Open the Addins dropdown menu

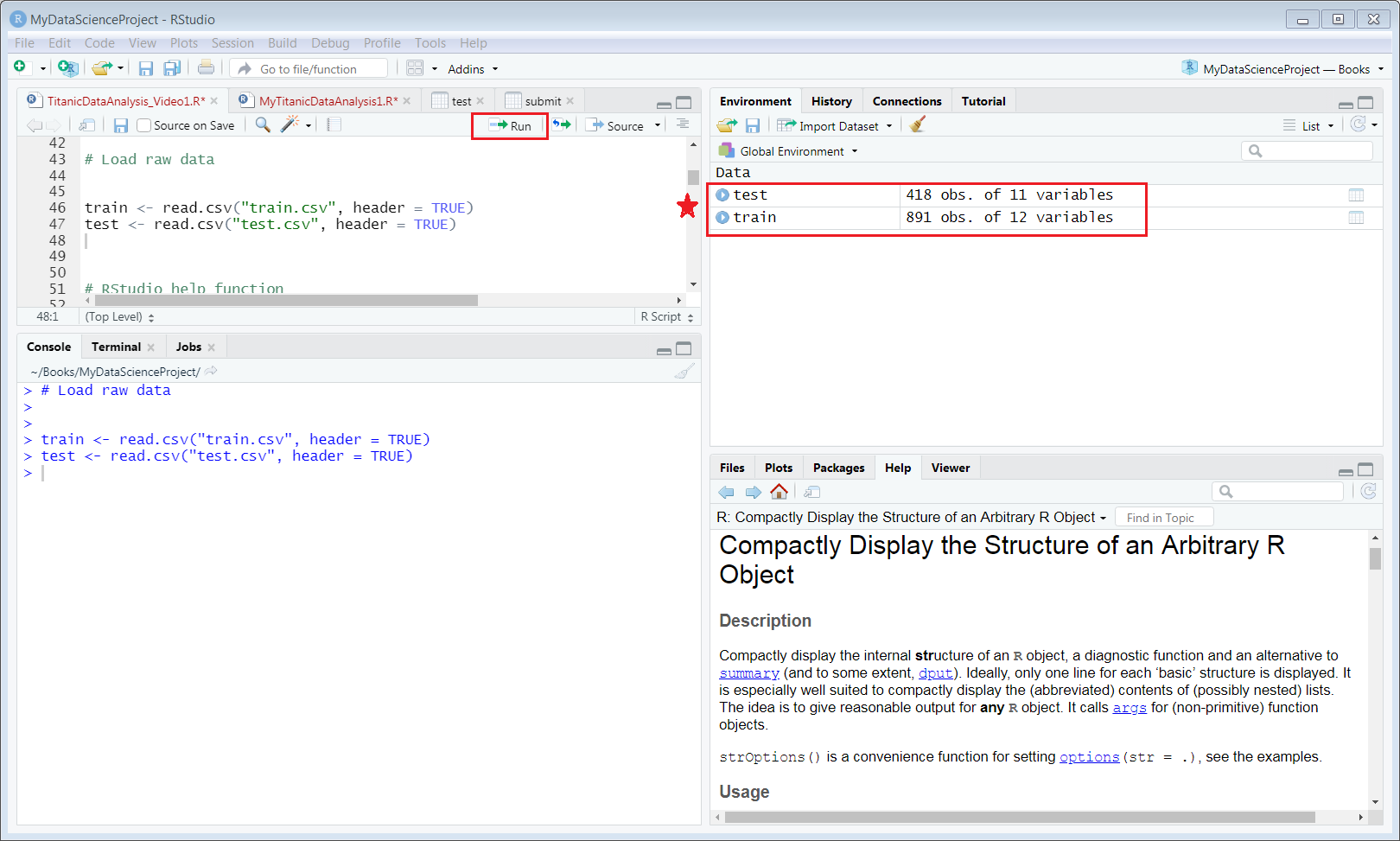click(472, 69)
